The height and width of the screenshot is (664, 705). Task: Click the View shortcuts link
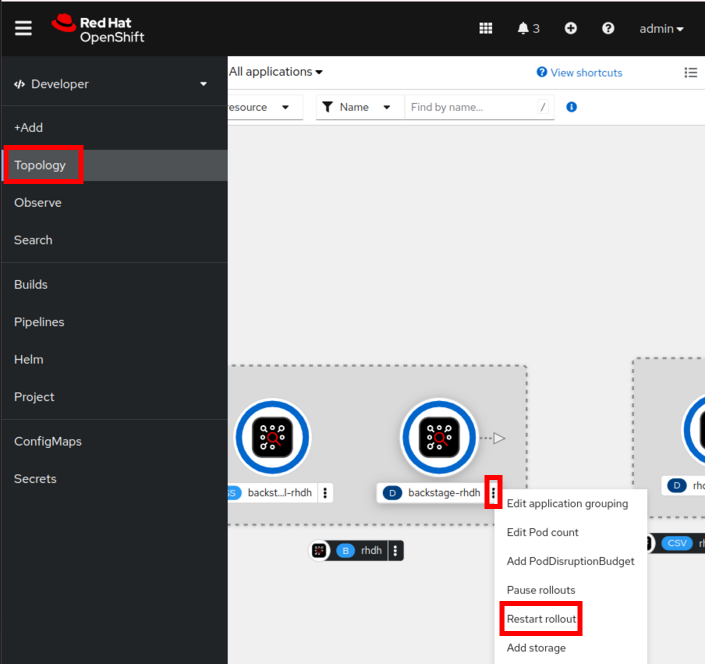580,73
